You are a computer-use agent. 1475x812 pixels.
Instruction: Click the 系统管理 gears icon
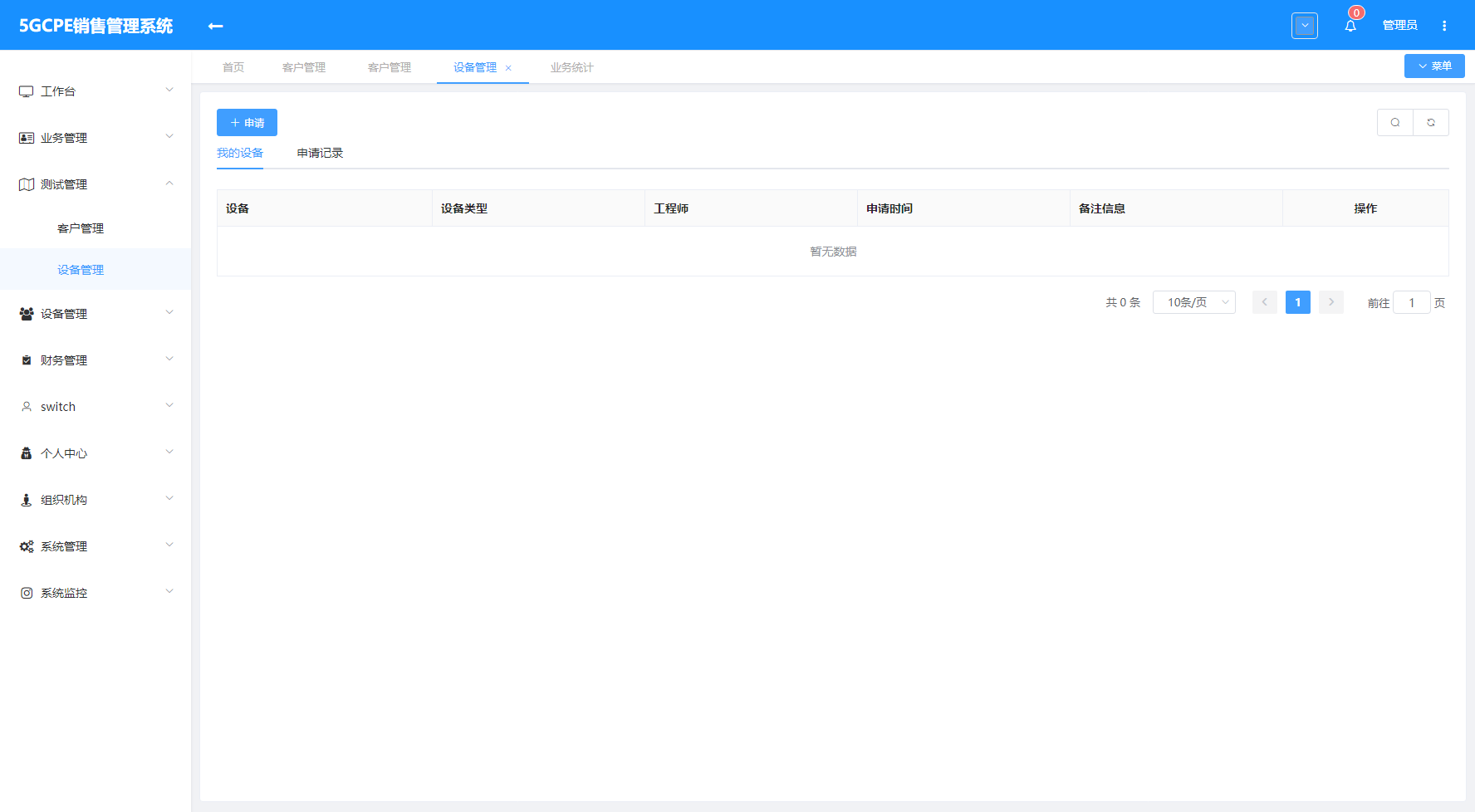point(27,546)
